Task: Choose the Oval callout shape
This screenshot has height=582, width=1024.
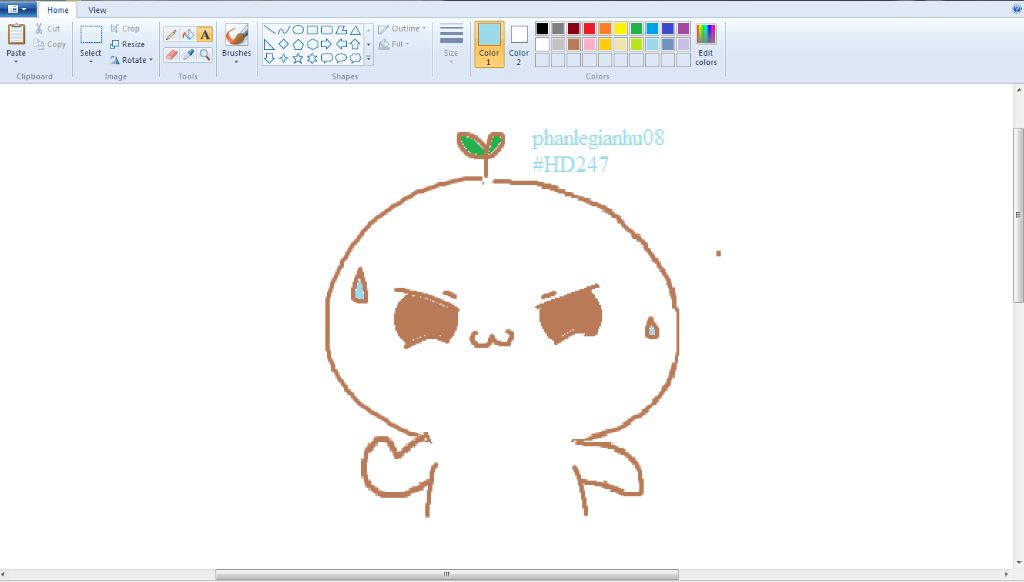Action: [341, 58]
